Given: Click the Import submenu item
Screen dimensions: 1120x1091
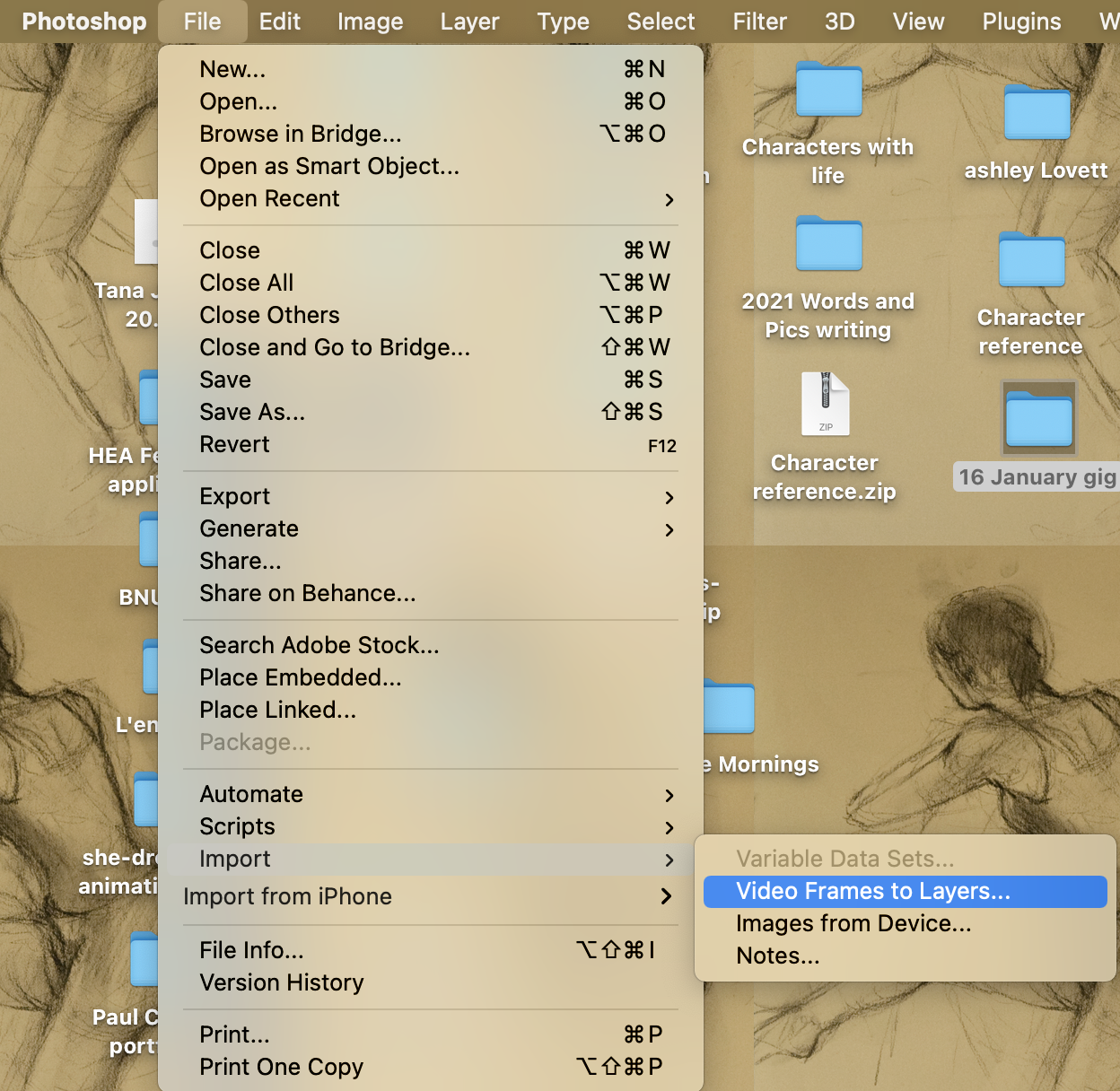Looking at the screenshot, I should (x=431, y=859).
